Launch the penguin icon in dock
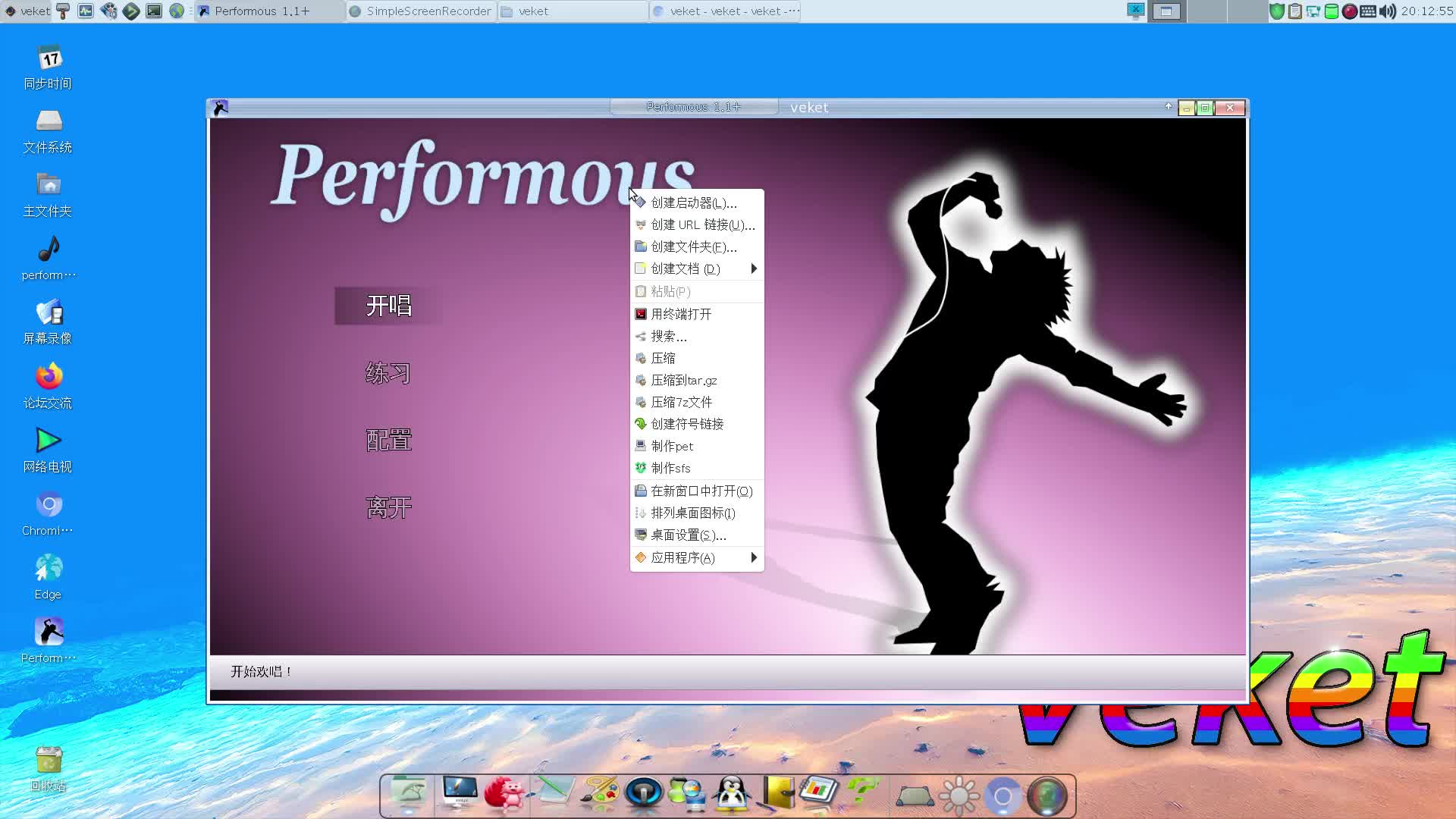This screenshot has width=1456, height=819. 733,794
